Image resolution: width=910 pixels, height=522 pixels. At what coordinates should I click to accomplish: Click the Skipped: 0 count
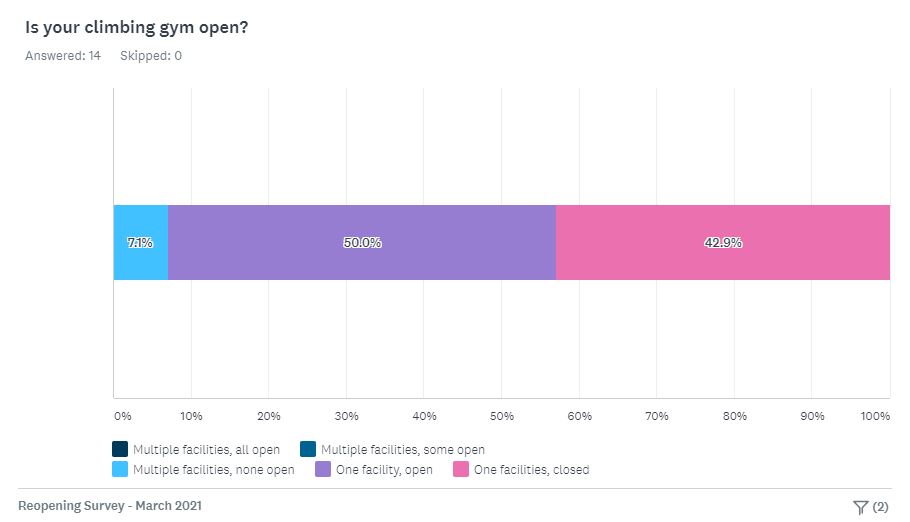151,56
